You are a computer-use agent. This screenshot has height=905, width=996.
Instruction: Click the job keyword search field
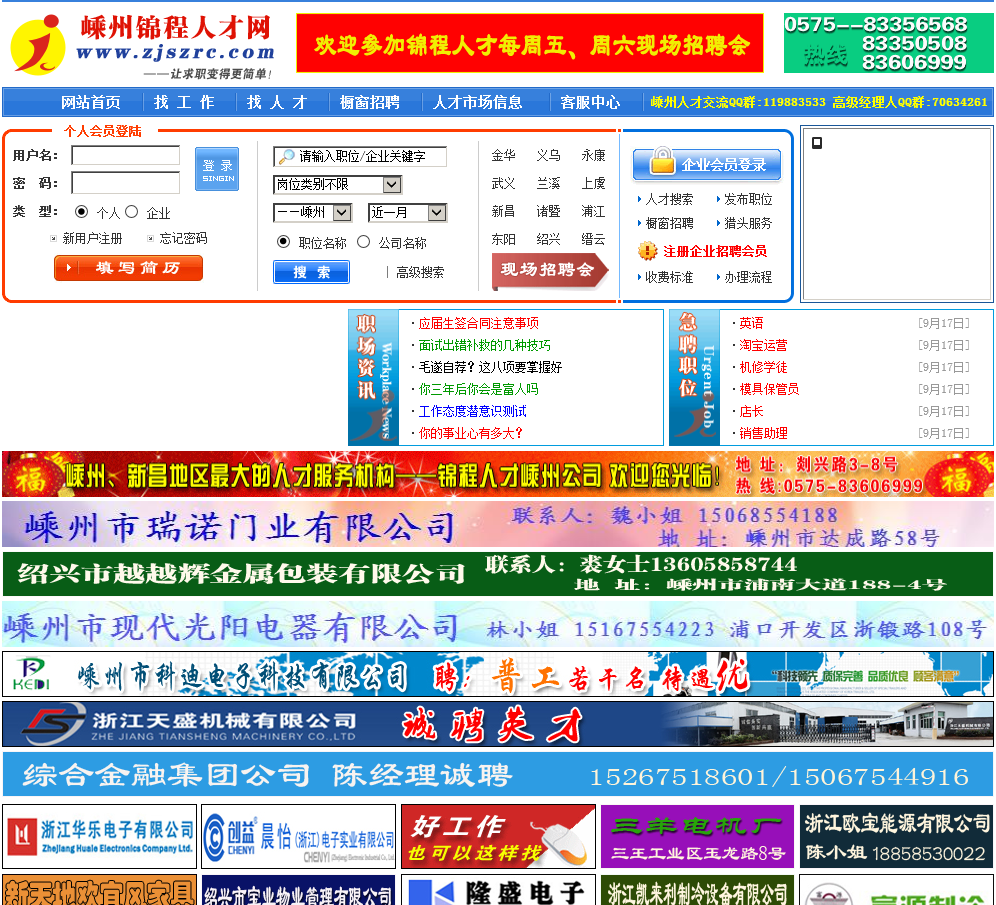point(360,156)
